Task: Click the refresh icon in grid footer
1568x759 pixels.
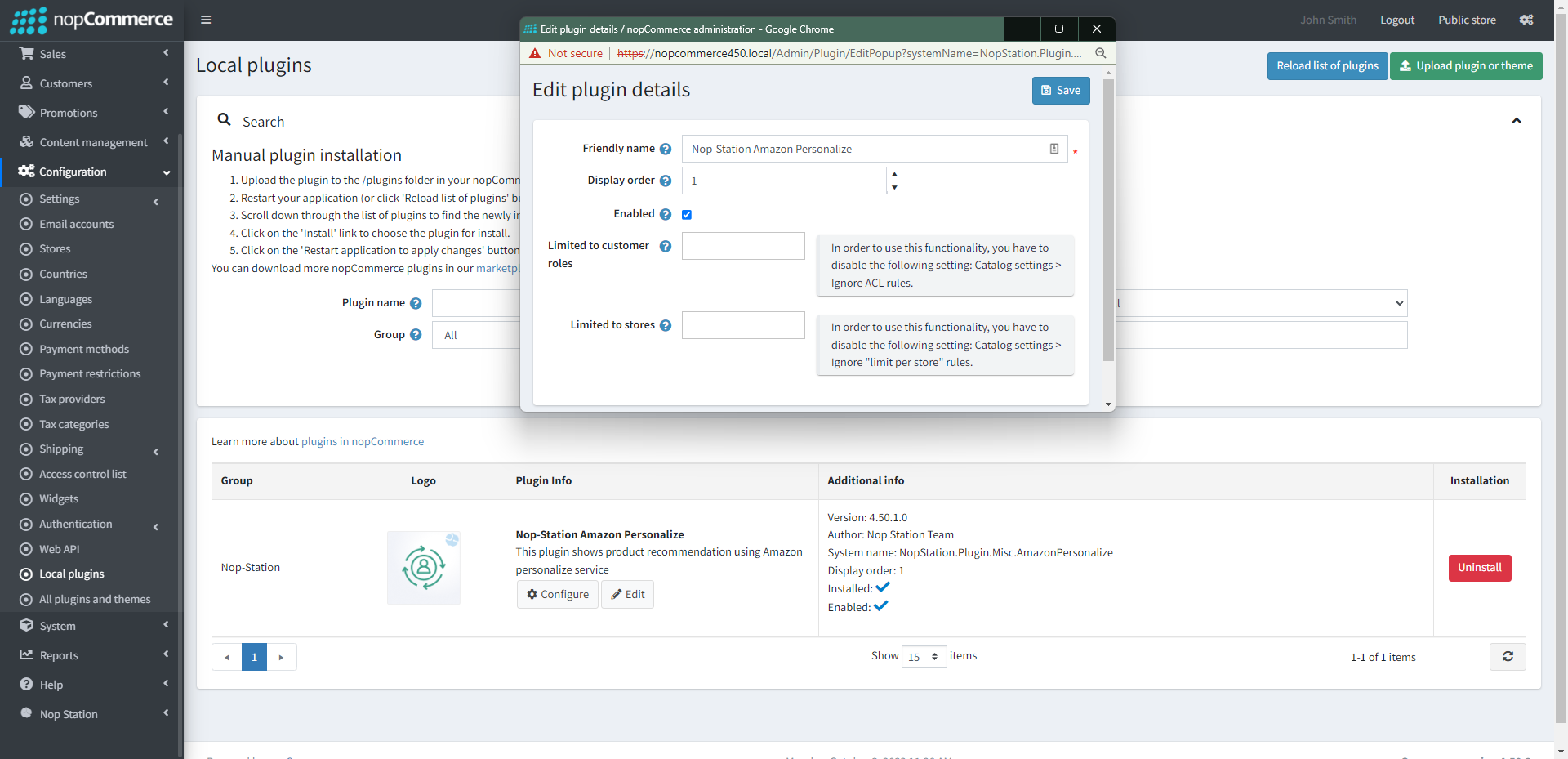Action: click(1508, 657)
